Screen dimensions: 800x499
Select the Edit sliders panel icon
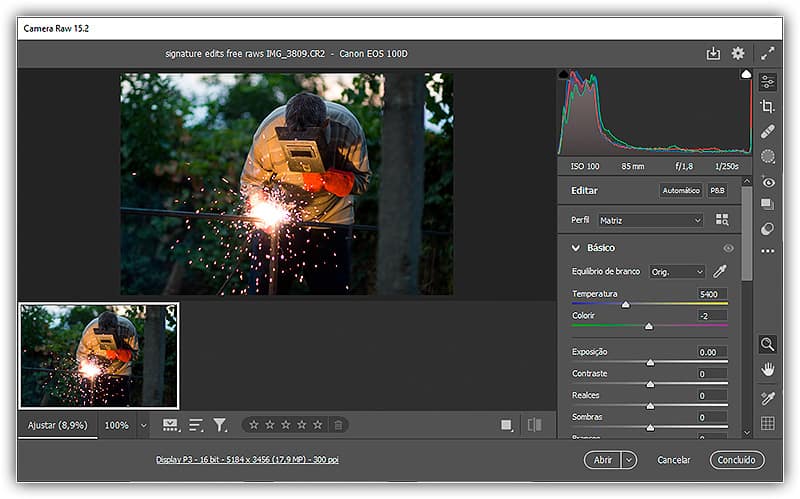point(767,82)
